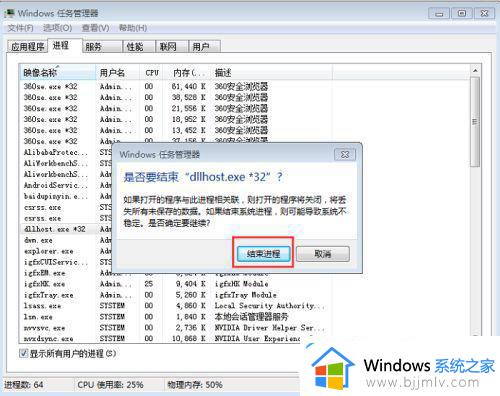Close the Task Manager window
This screenshot has width=500, height=396.
(x=484, y=14)
